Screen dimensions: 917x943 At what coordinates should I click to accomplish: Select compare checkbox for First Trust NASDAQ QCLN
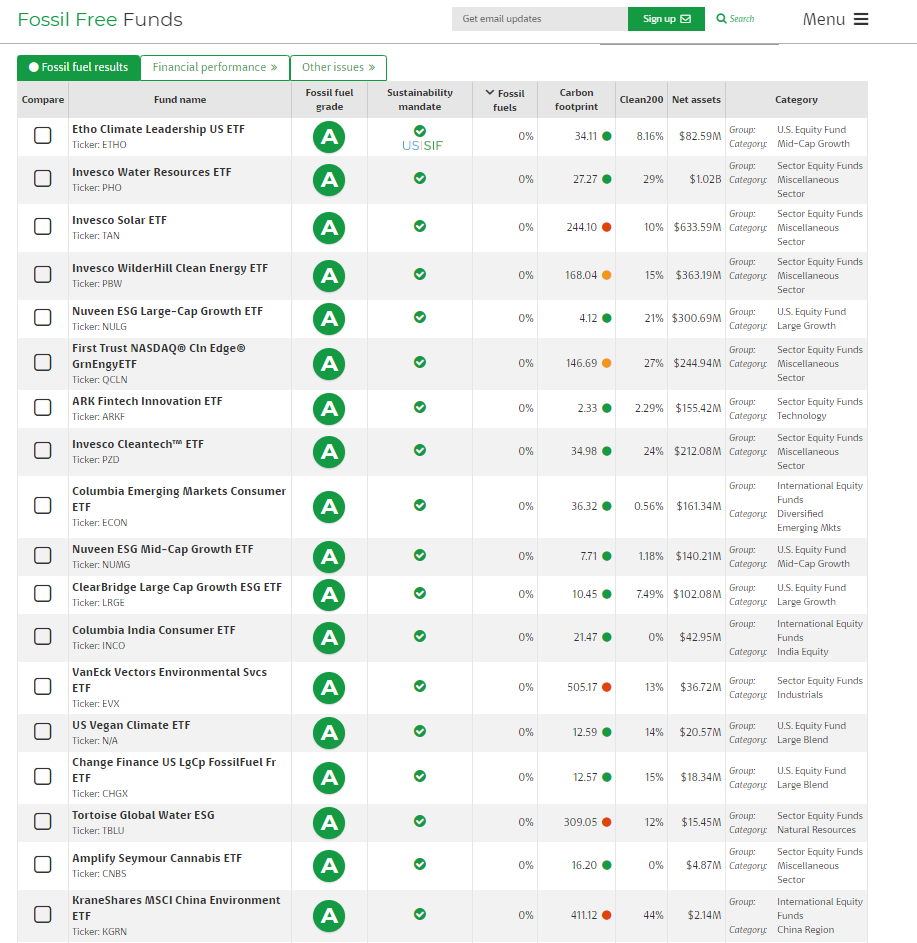(43, 362)
